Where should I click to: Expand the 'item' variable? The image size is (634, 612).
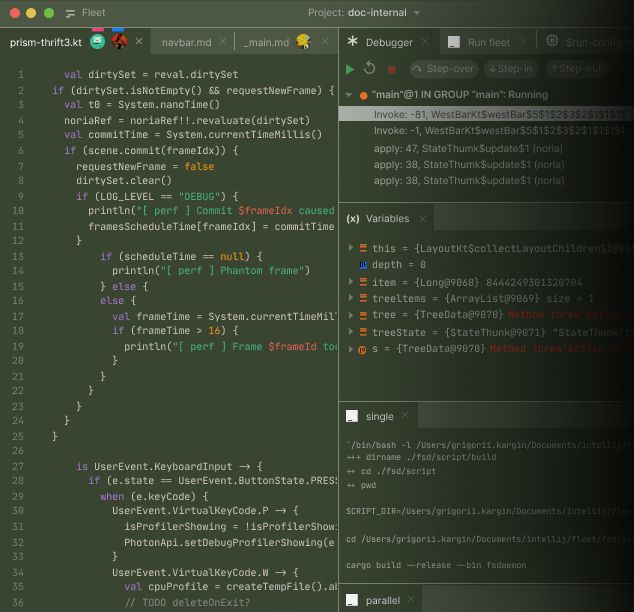351,281
